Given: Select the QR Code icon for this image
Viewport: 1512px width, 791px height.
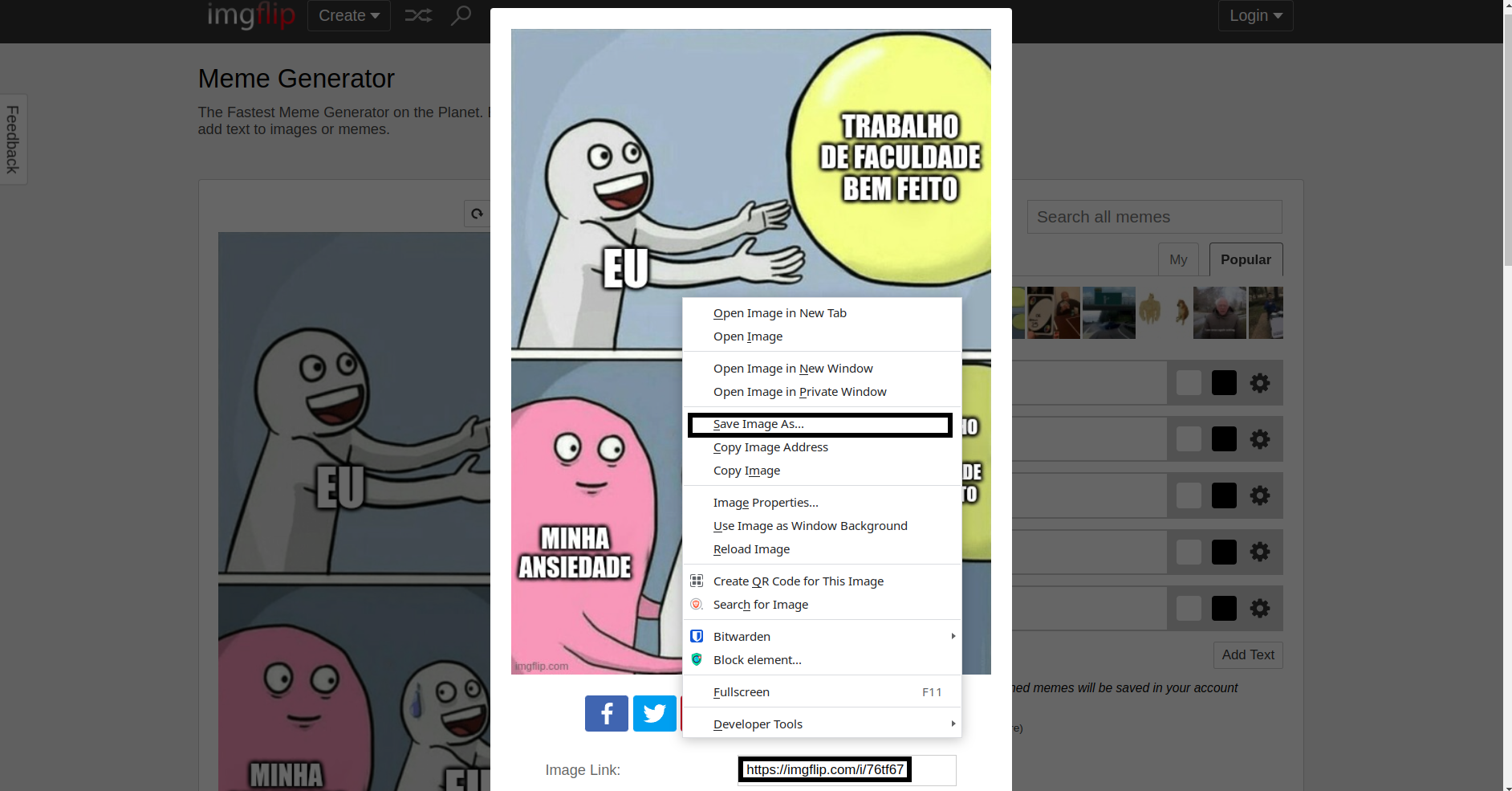Looking at the screenshot, I should coord(696,580).
